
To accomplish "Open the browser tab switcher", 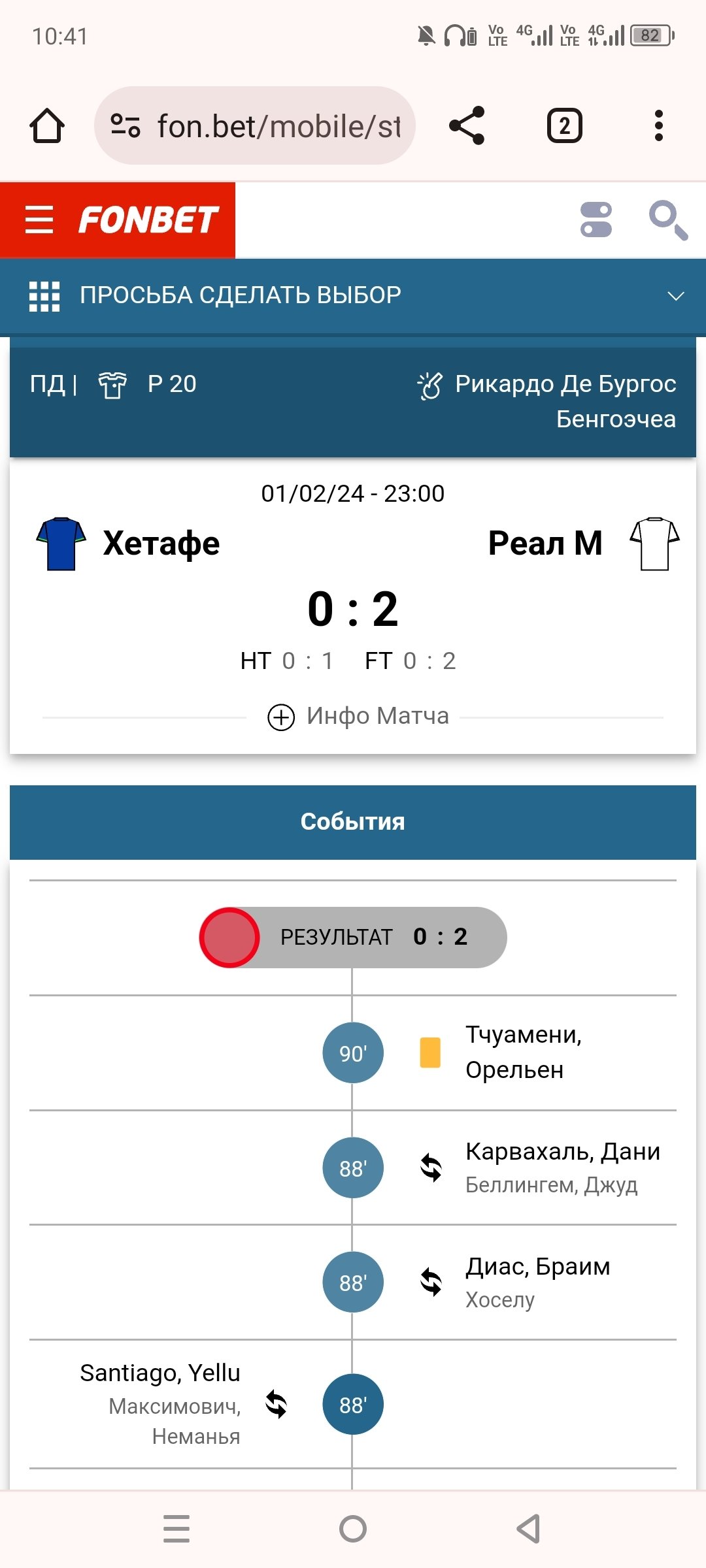I will coord(564,125).
